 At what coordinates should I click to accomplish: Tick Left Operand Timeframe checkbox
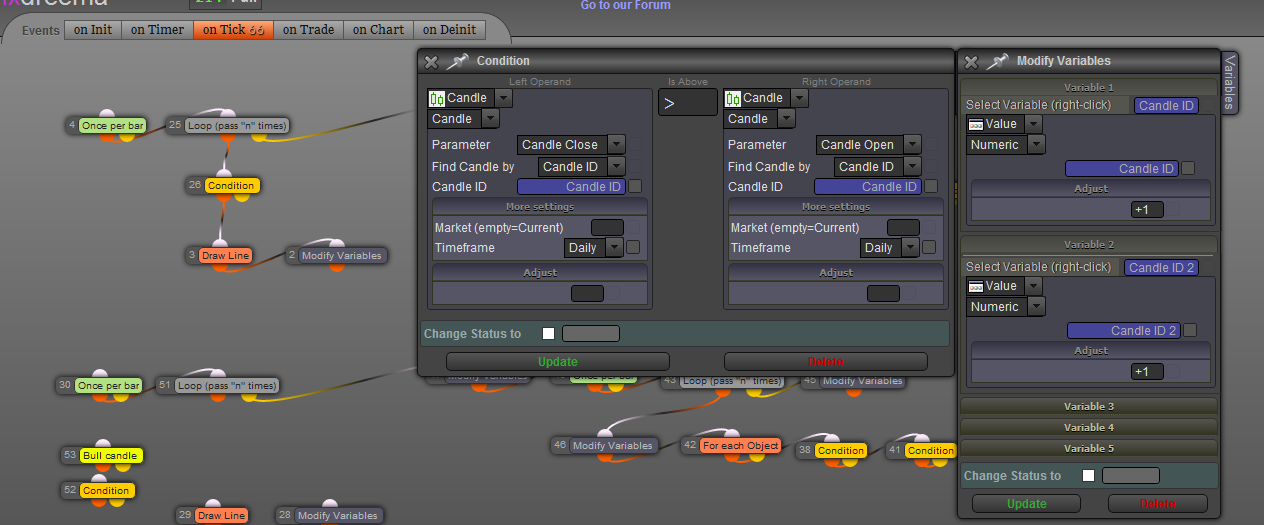point(633,247)
